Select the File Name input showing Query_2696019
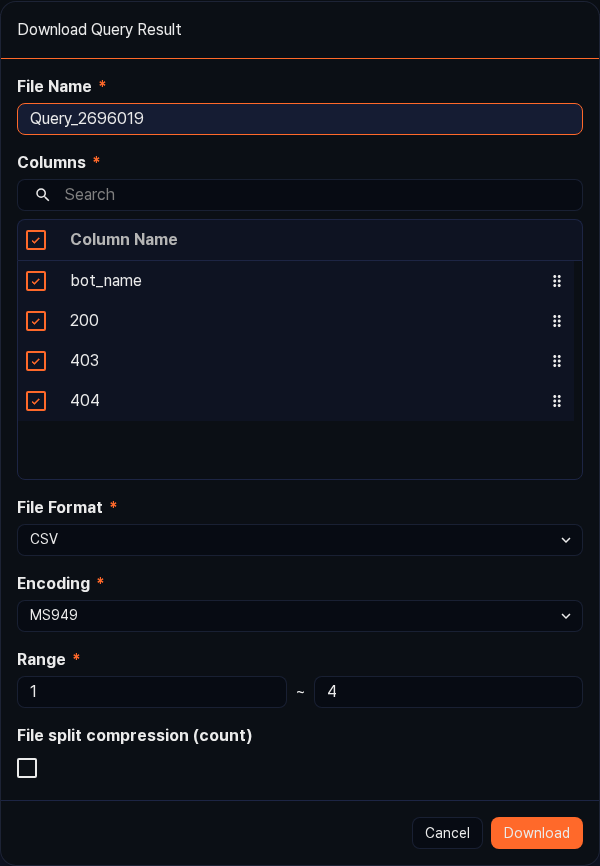The width and height of the screenshot is (600, 866). pos(300,119)
